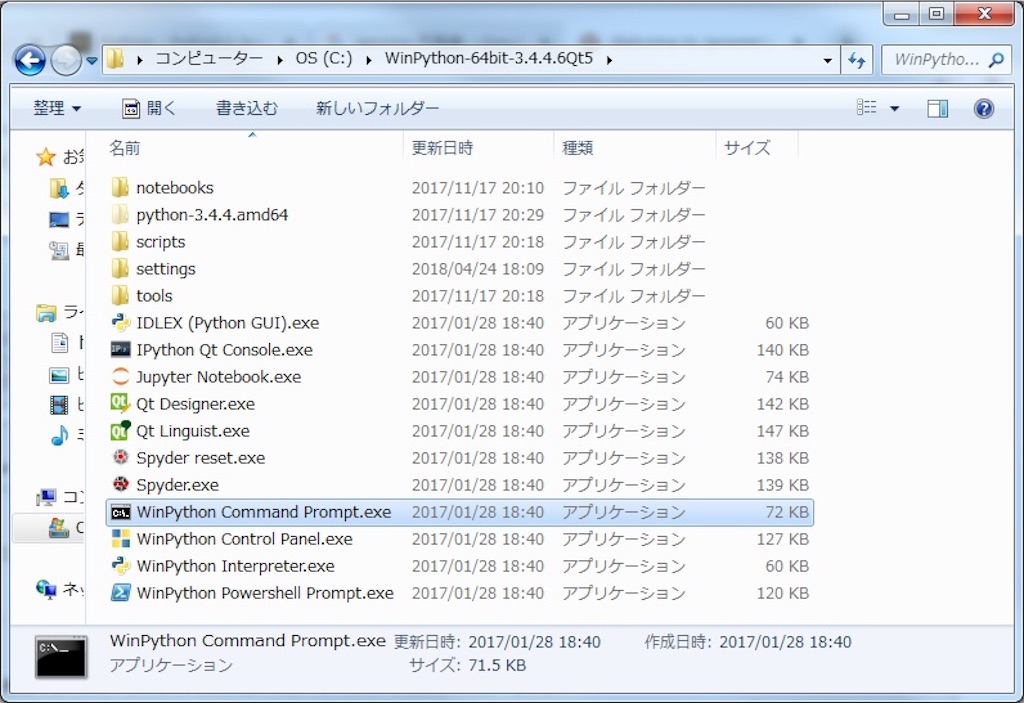Select コンピューター in the address path
This screenshot has width=1024, height=703.
(x=209, y=59)
